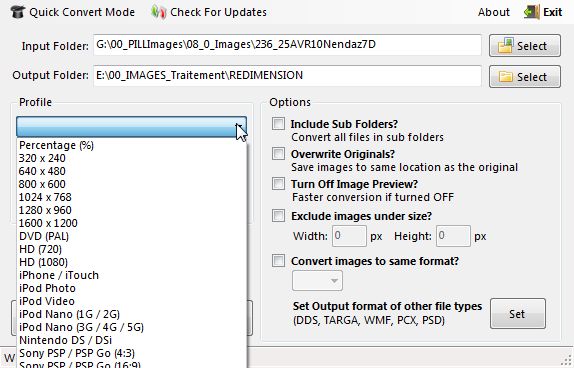Open the About menu item
The image size is (574, 368).
click(x=493, y=12)
